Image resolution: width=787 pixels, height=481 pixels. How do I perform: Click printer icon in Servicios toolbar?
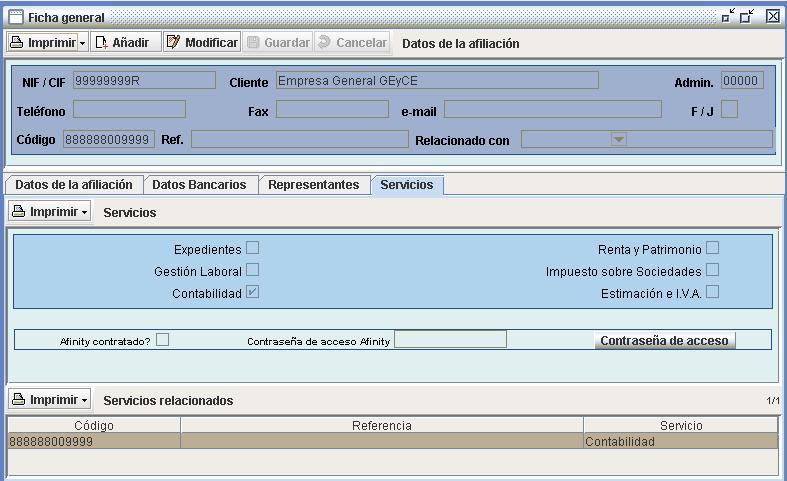(x=19, y=211)
